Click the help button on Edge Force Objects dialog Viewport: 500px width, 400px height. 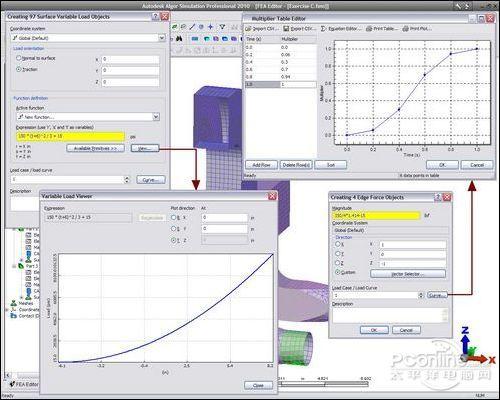click(438, 197)
